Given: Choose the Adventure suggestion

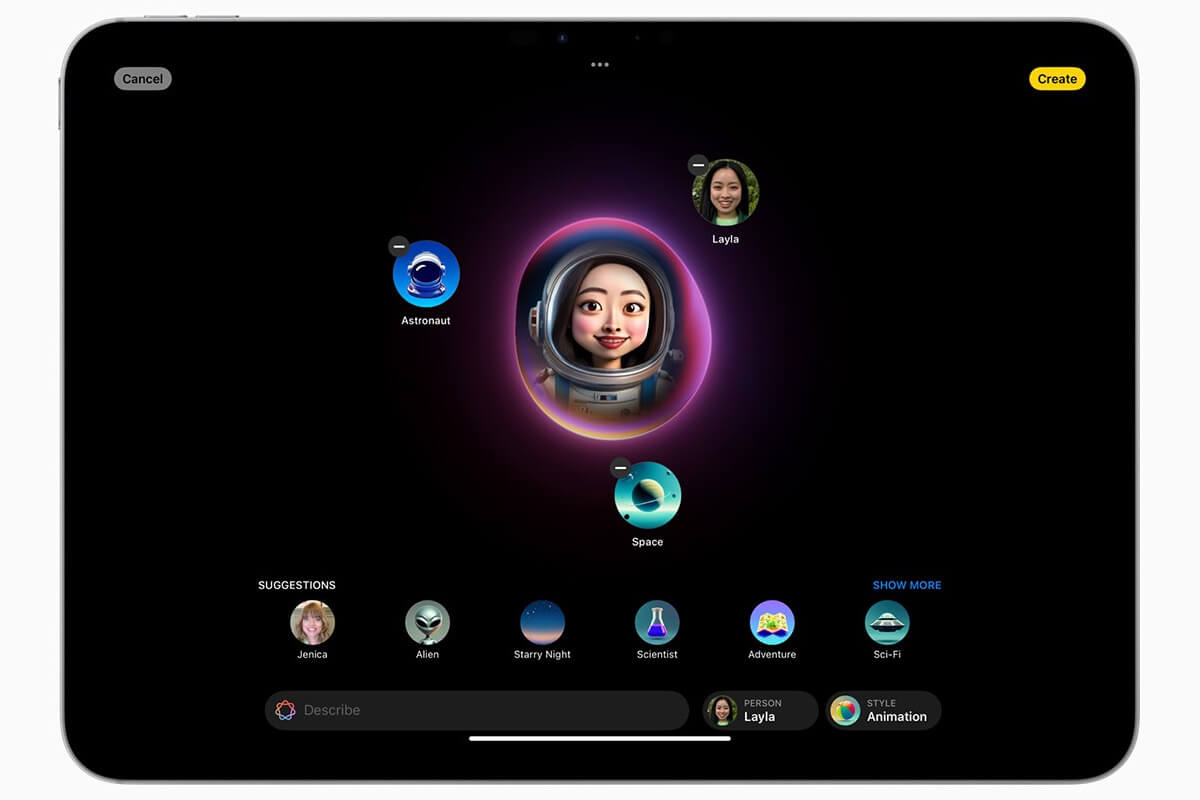Looking at the screenshot, I should pyautogui.click(x=771, y=621).
